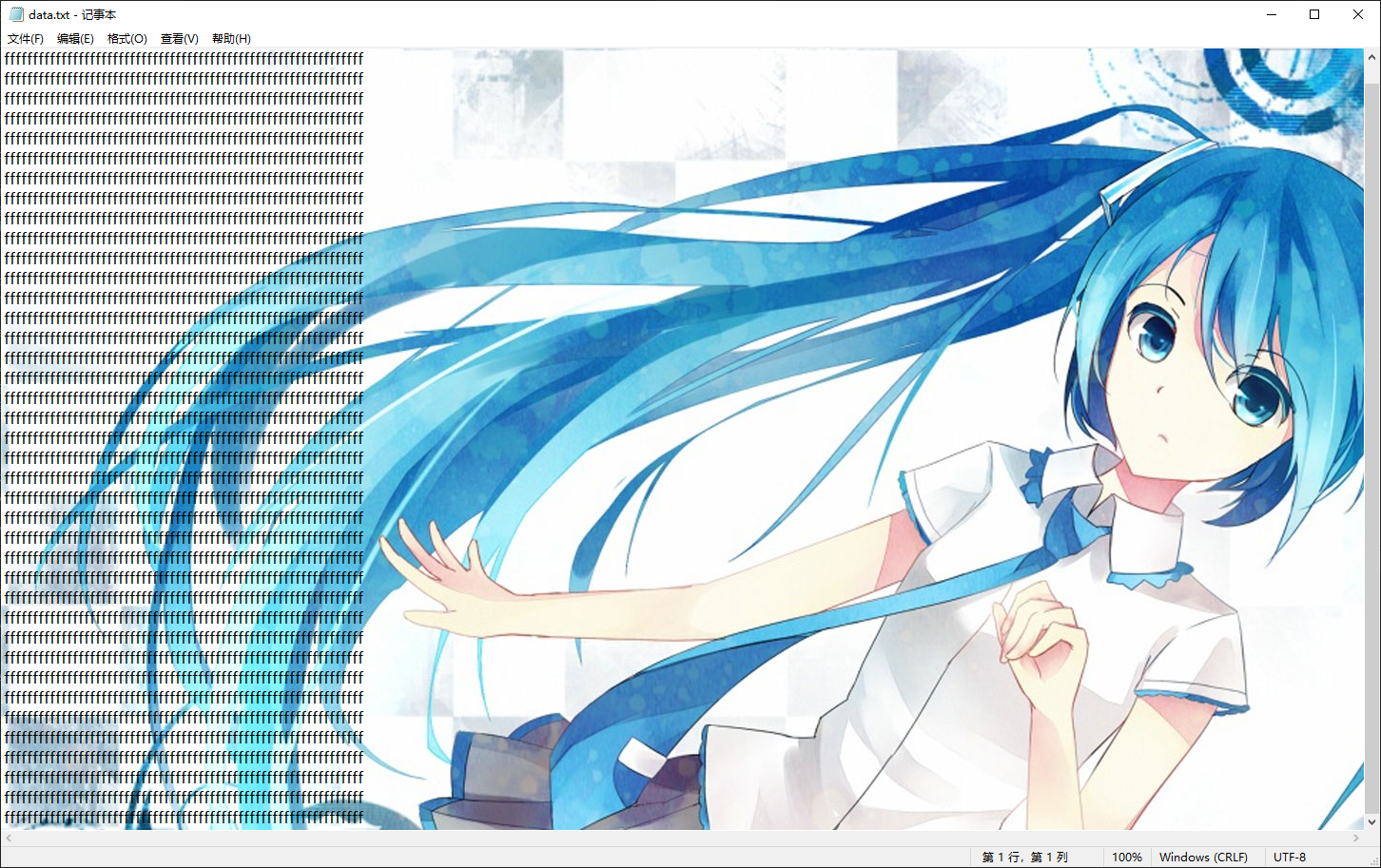The width and height of the screenshot is (1381, 868).
Task: Click vertical scrollbar up arrow
Action: click(1371, 57)
